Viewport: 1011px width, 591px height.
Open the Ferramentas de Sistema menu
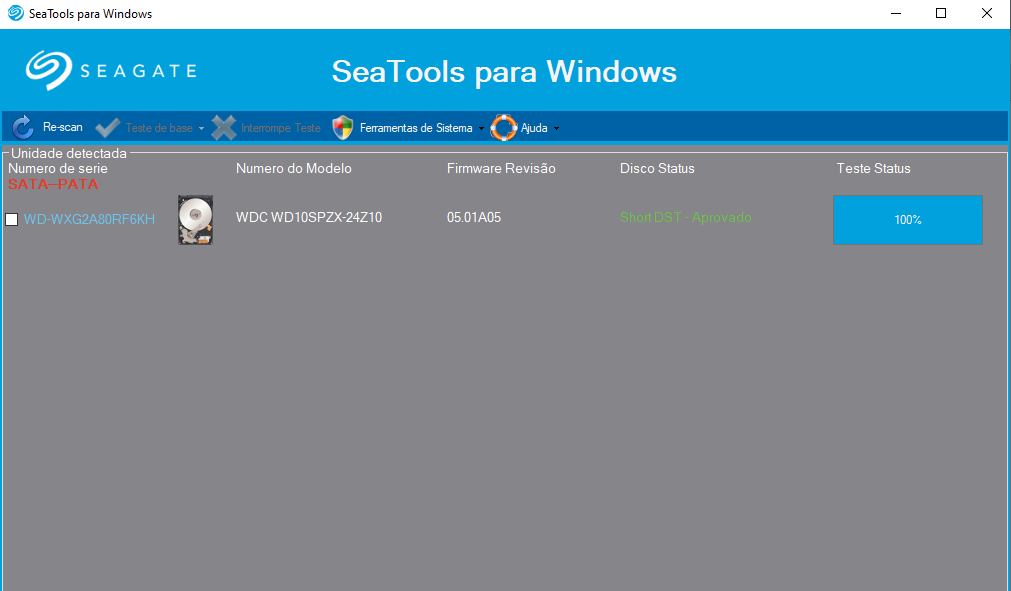[x=416, y=128]
